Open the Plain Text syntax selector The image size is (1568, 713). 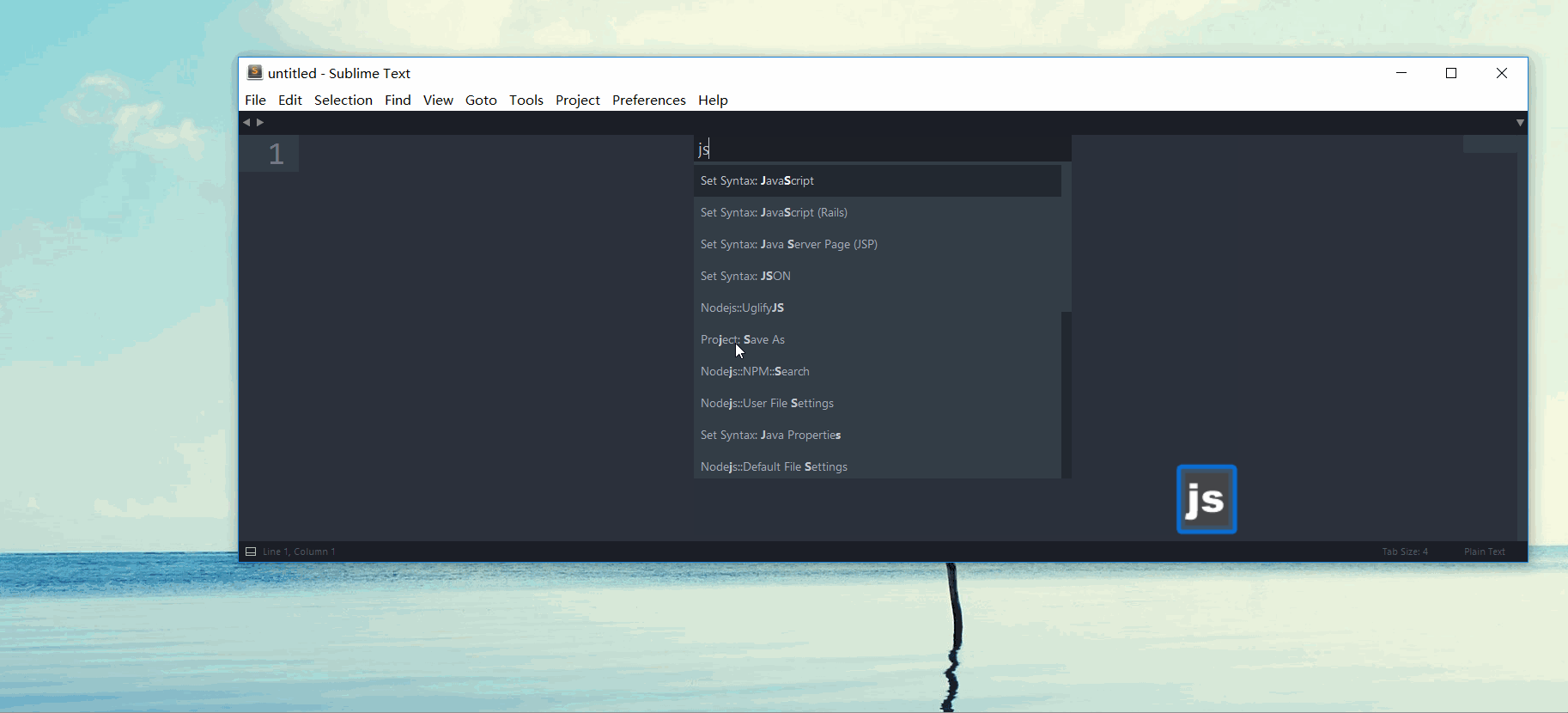1485,552
